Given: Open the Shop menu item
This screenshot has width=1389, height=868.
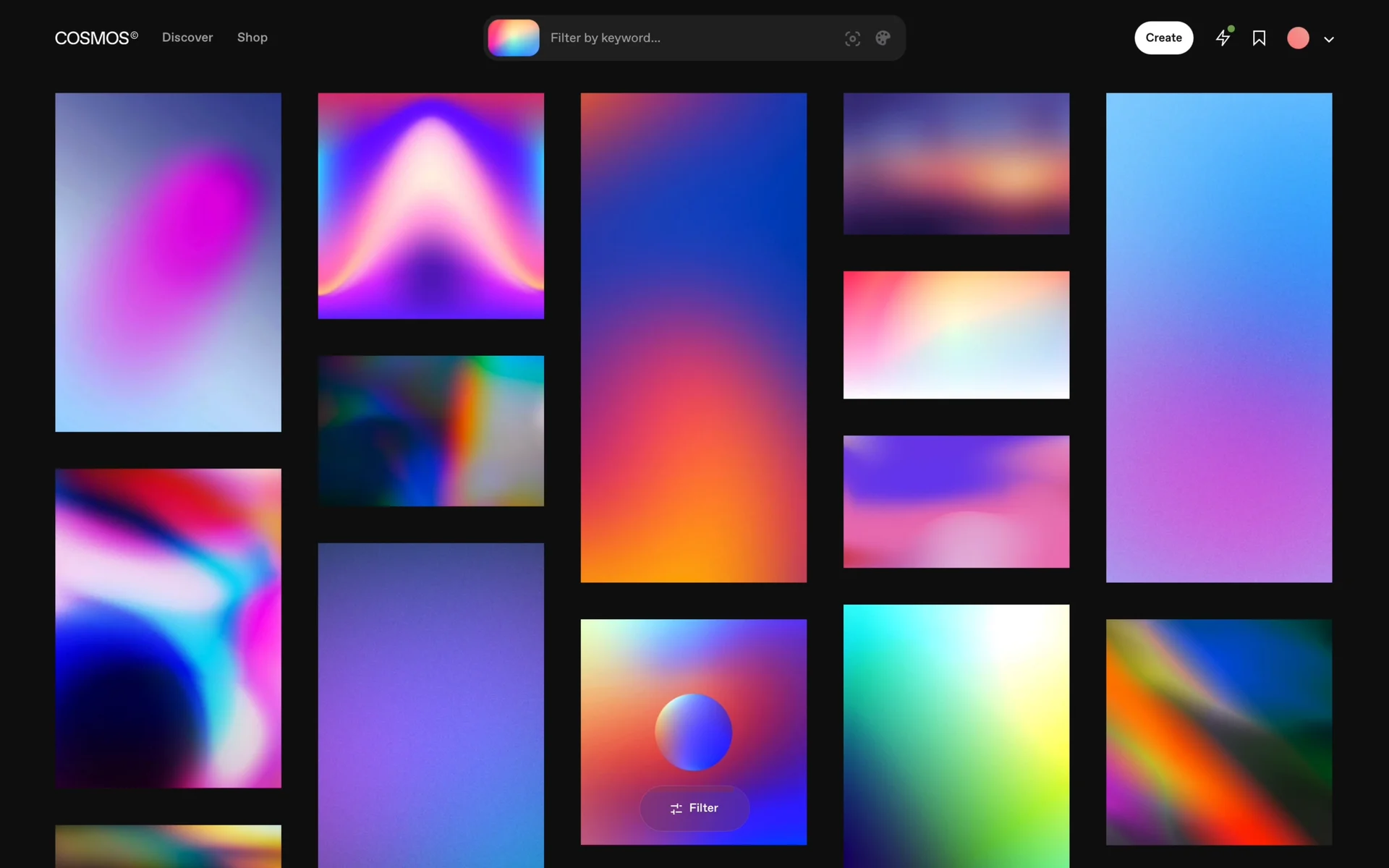Looking at the screenshot, I should coord(252,38).
